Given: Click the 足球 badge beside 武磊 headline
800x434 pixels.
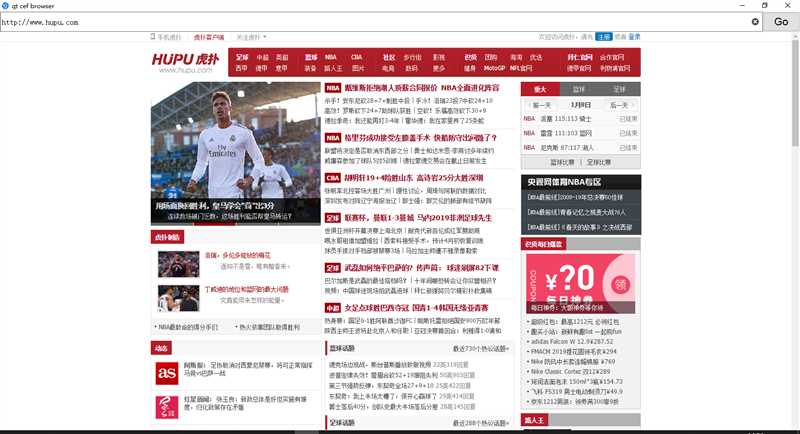Looking at the screenshot, I should (333, 268).
